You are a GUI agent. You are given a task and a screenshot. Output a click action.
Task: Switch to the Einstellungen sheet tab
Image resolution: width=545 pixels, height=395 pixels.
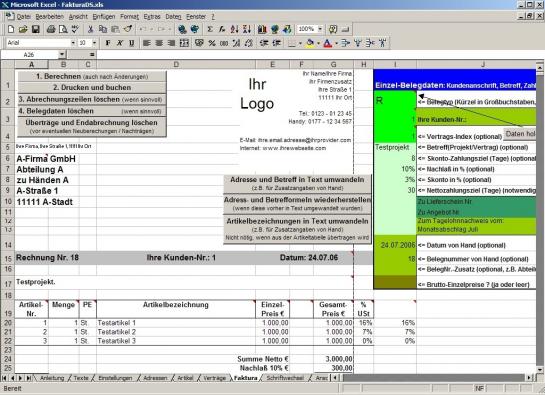(x=115, y=378)
